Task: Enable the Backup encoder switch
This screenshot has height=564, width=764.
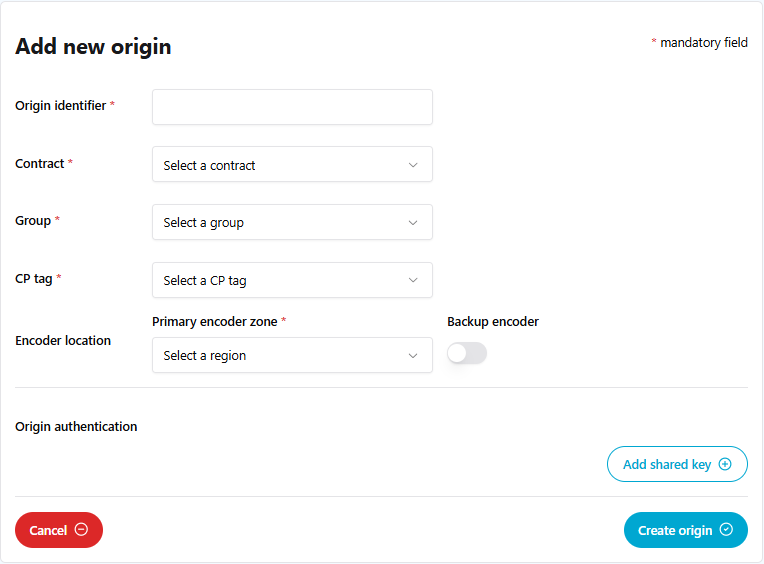Action: (467, 353)
